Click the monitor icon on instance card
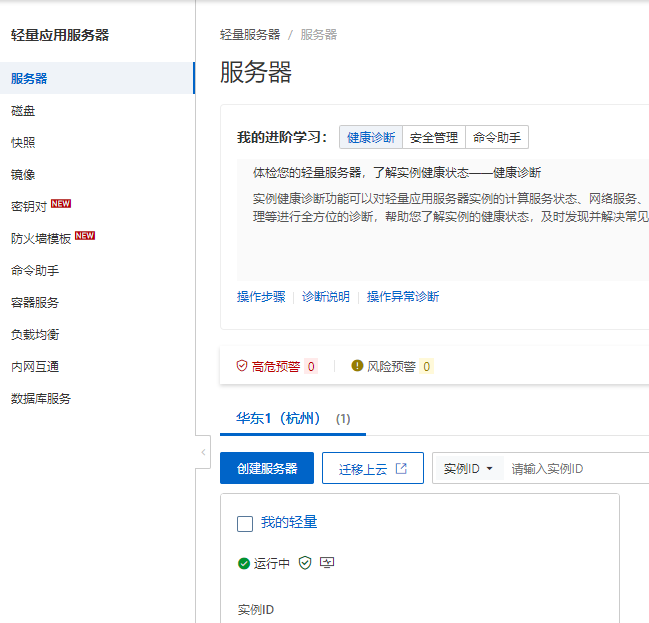Viewport: 649px width, 623px height. click(x=327, y=563)
